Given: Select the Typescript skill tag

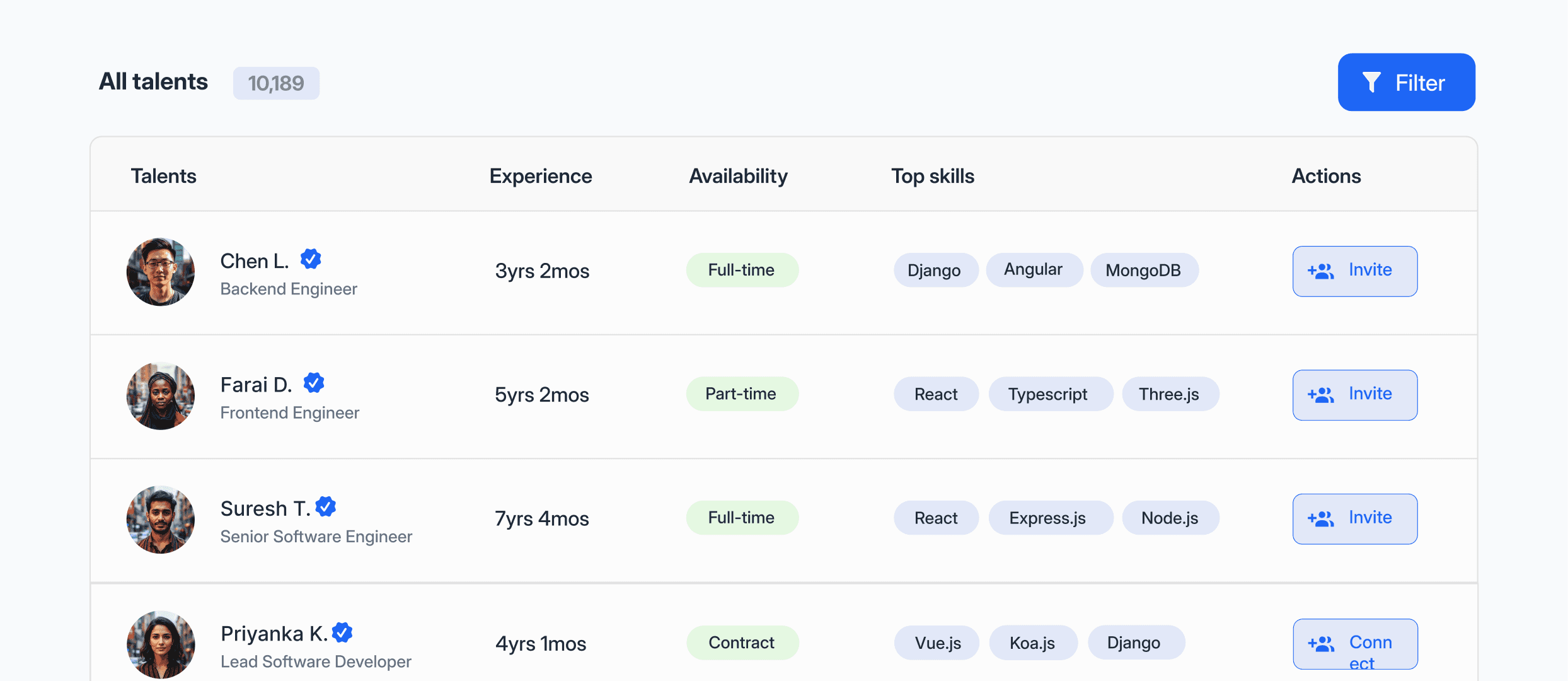Looking at the screenshot, I should tap(1048, 394).
